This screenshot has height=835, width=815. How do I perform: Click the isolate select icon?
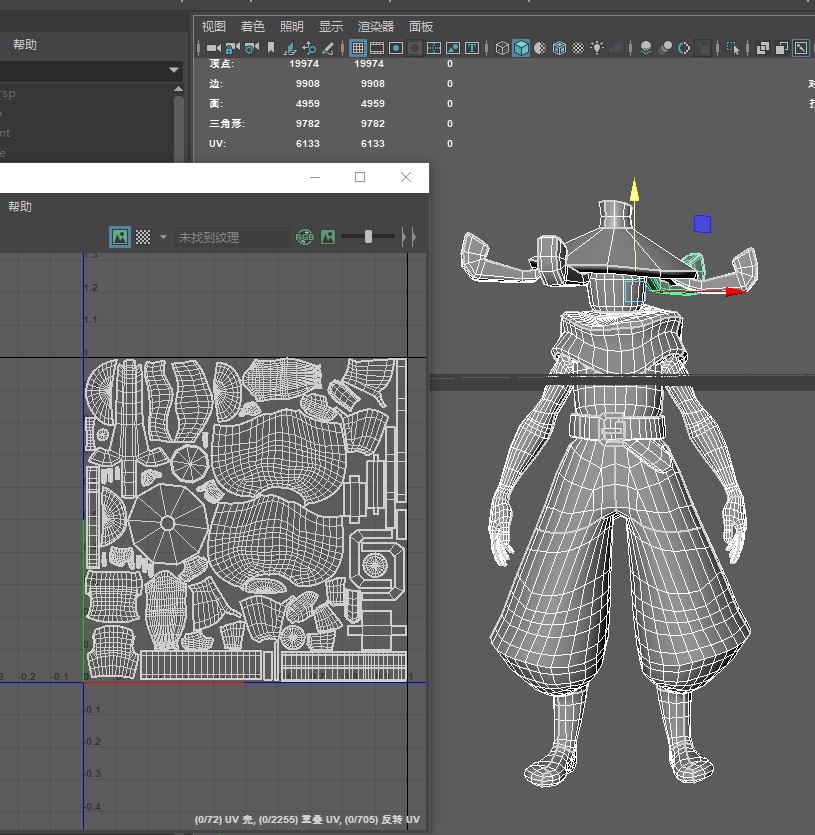(x=733, y=48)
